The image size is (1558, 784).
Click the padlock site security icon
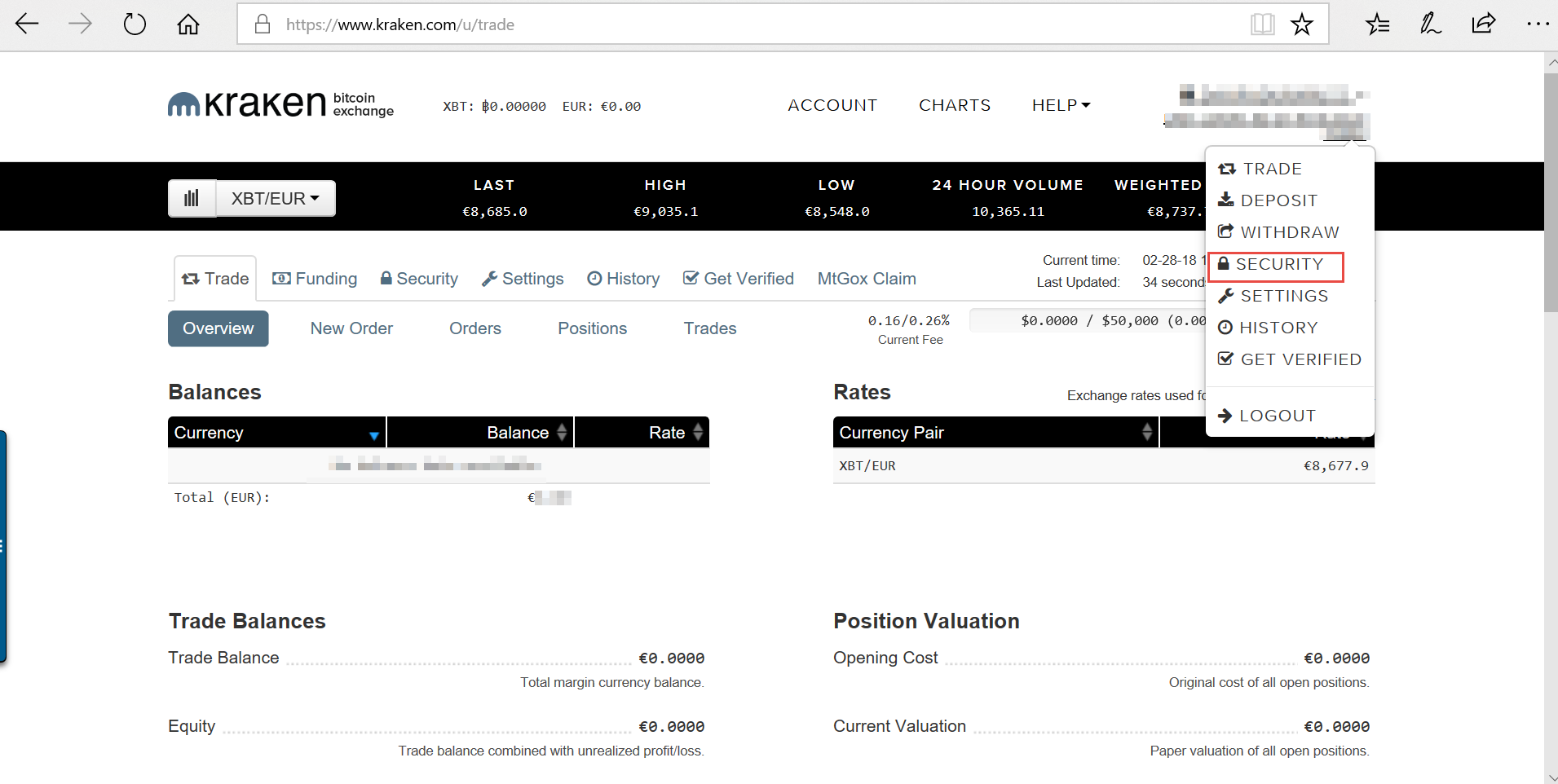[263, 24]
